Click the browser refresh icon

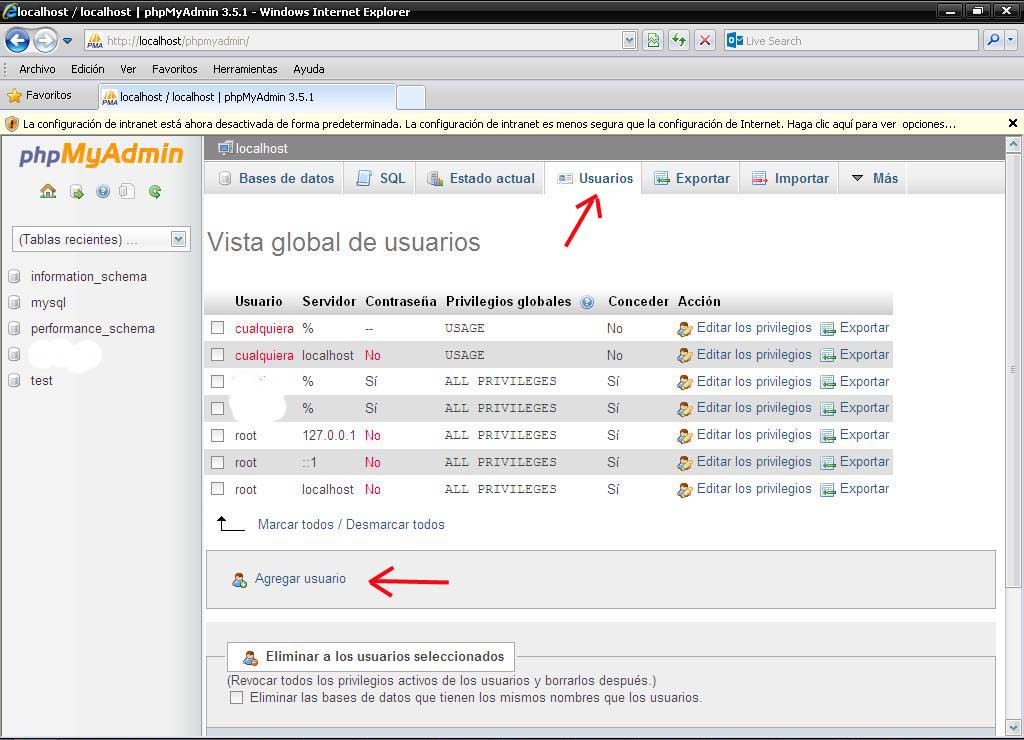(x=679, y=40)
